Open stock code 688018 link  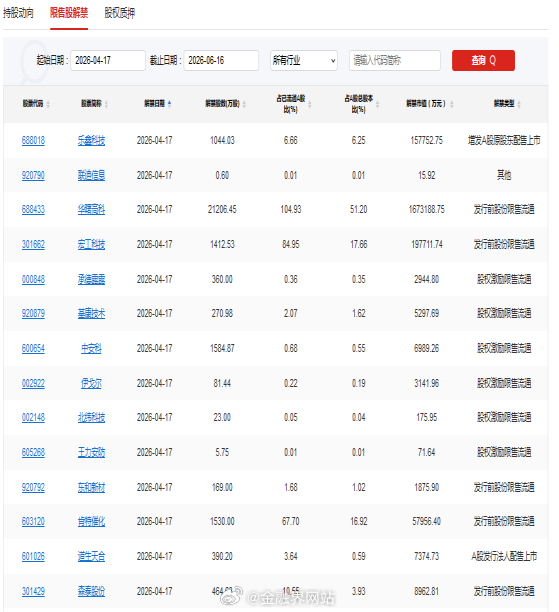click(x=33, y=141)
